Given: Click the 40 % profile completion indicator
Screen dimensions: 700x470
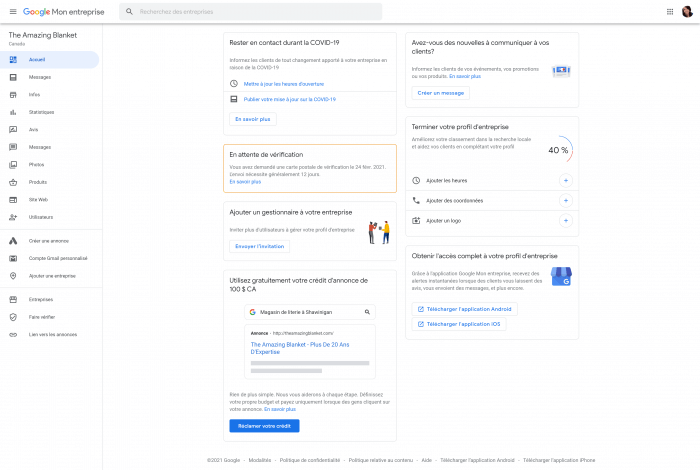Looking at the screenshot, I should [560, 150].
